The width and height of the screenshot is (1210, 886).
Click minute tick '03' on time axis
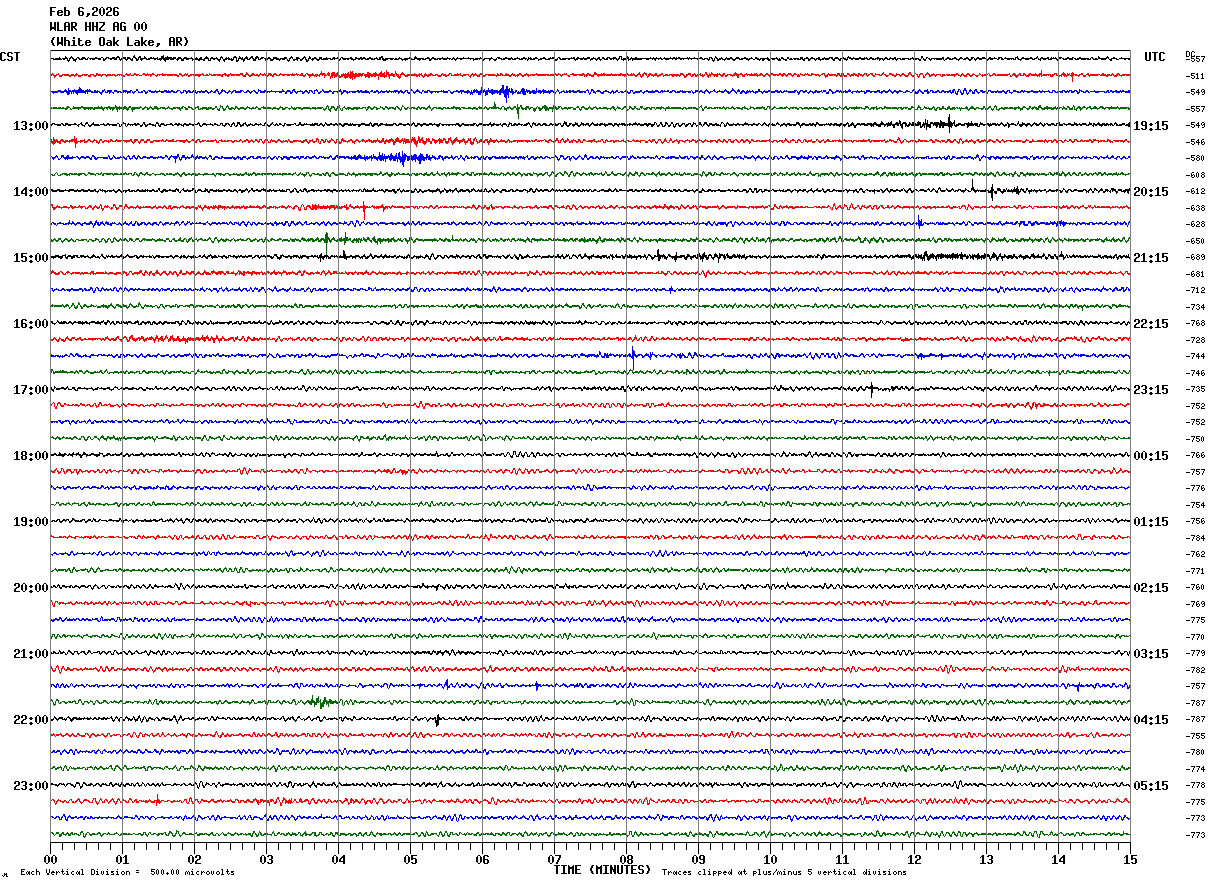pyautogui.click(x=266, y=859)
